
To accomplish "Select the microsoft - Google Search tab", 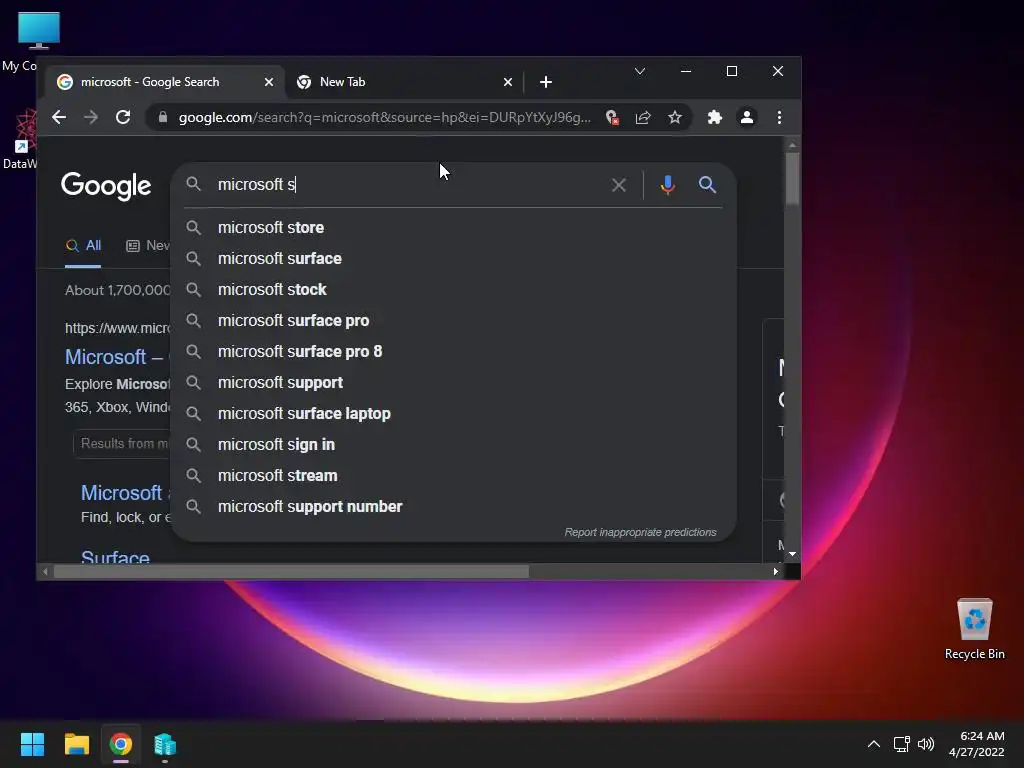I will (165, 82).
